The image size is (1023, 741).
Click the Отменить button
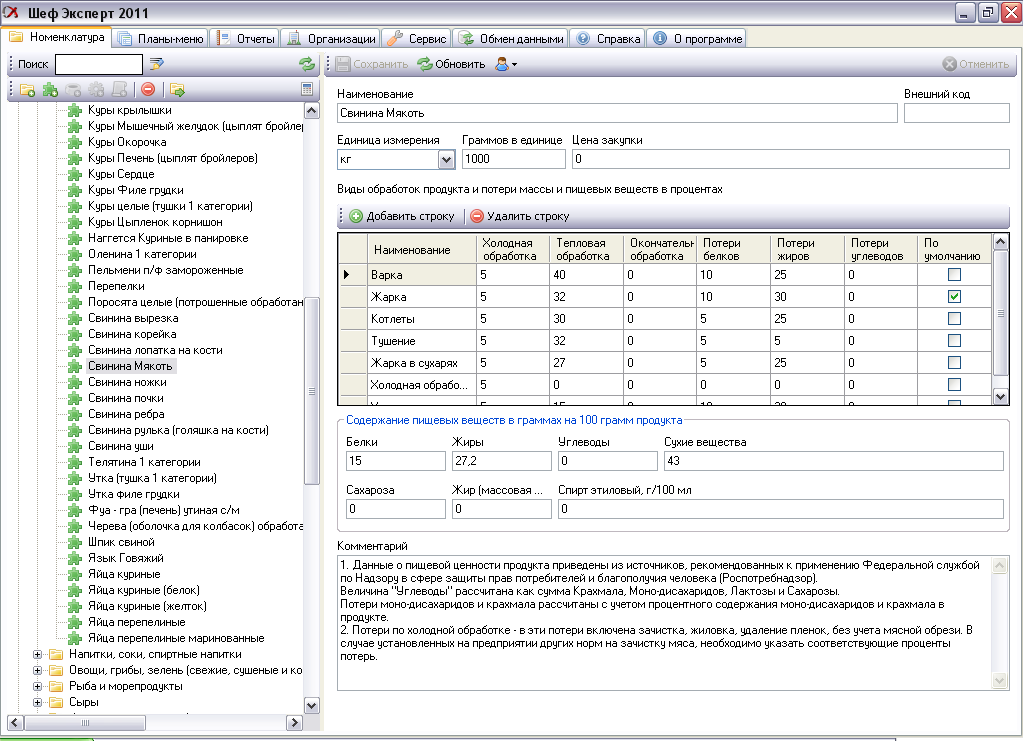[x=976, y=64]
